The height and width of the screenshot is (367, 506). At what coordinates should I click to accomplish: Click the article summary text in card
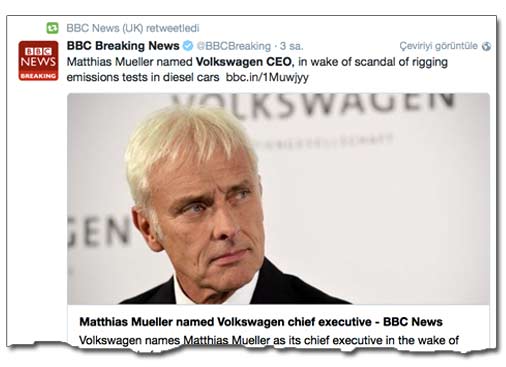269,340
